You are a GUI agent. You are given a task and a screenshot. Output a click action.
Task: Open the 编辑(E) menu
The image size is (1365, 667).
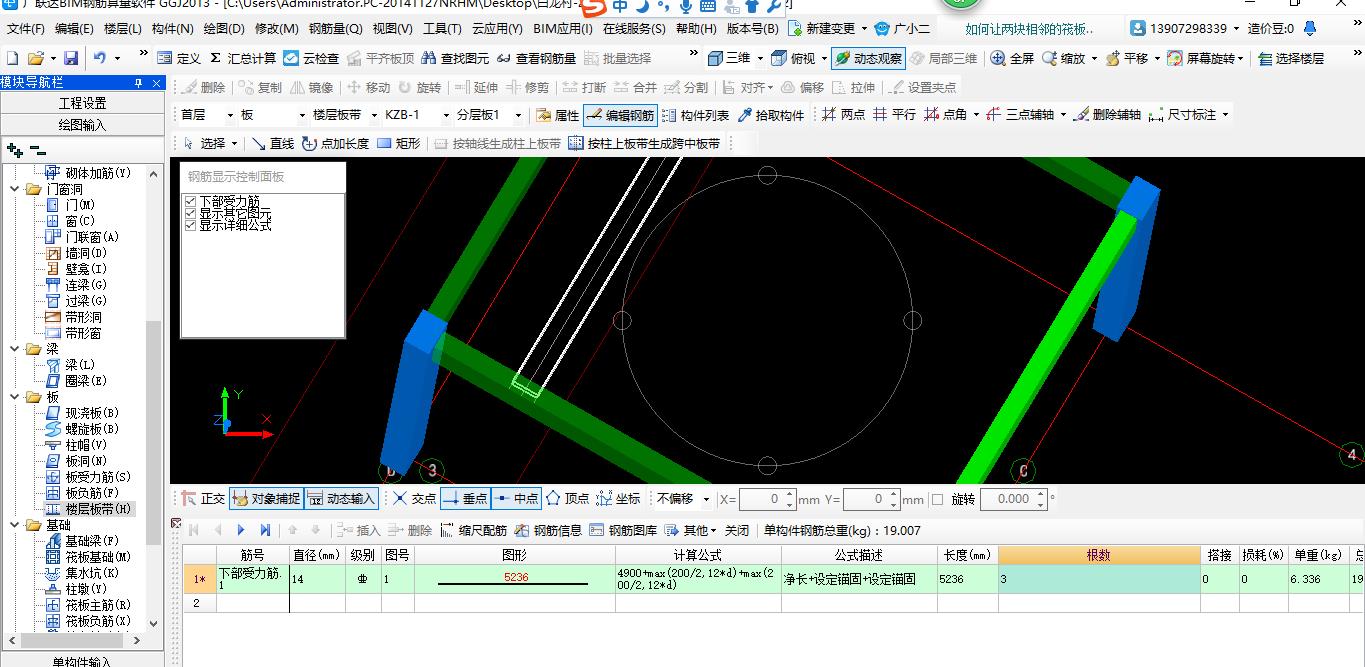pyautogui.click(x=74, y=29)
